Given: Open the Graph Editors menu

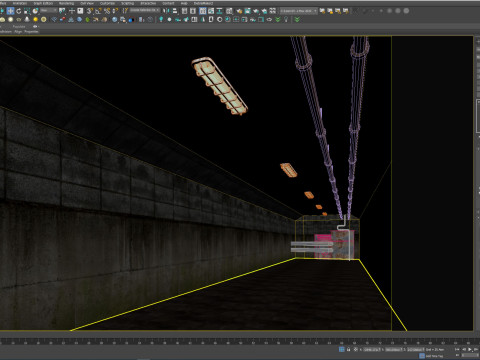Looking at the screenshot, I should [x=43, y=3].
